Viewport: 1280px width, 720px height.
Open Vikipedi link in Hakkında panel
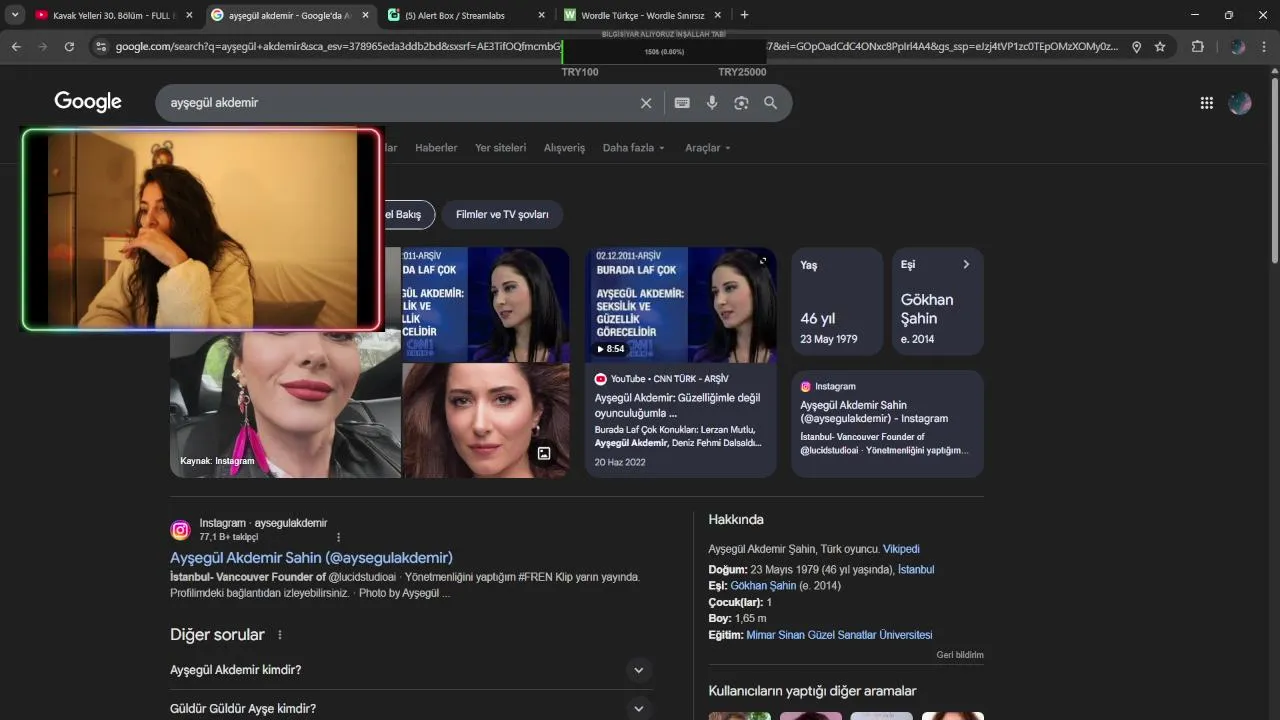901,549
